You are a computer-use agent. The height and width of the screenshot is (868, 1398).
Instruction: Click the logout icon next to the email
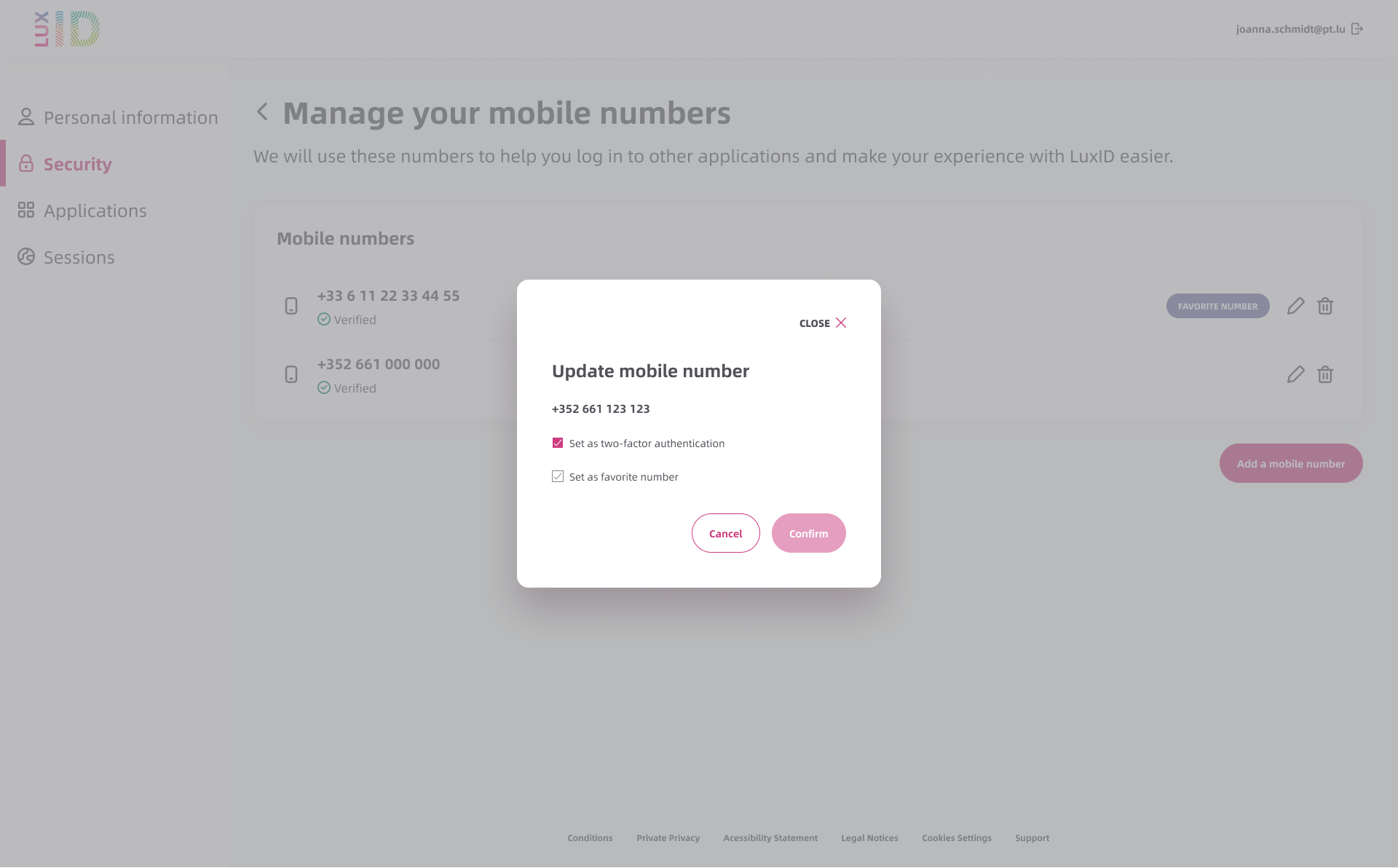1357,29
